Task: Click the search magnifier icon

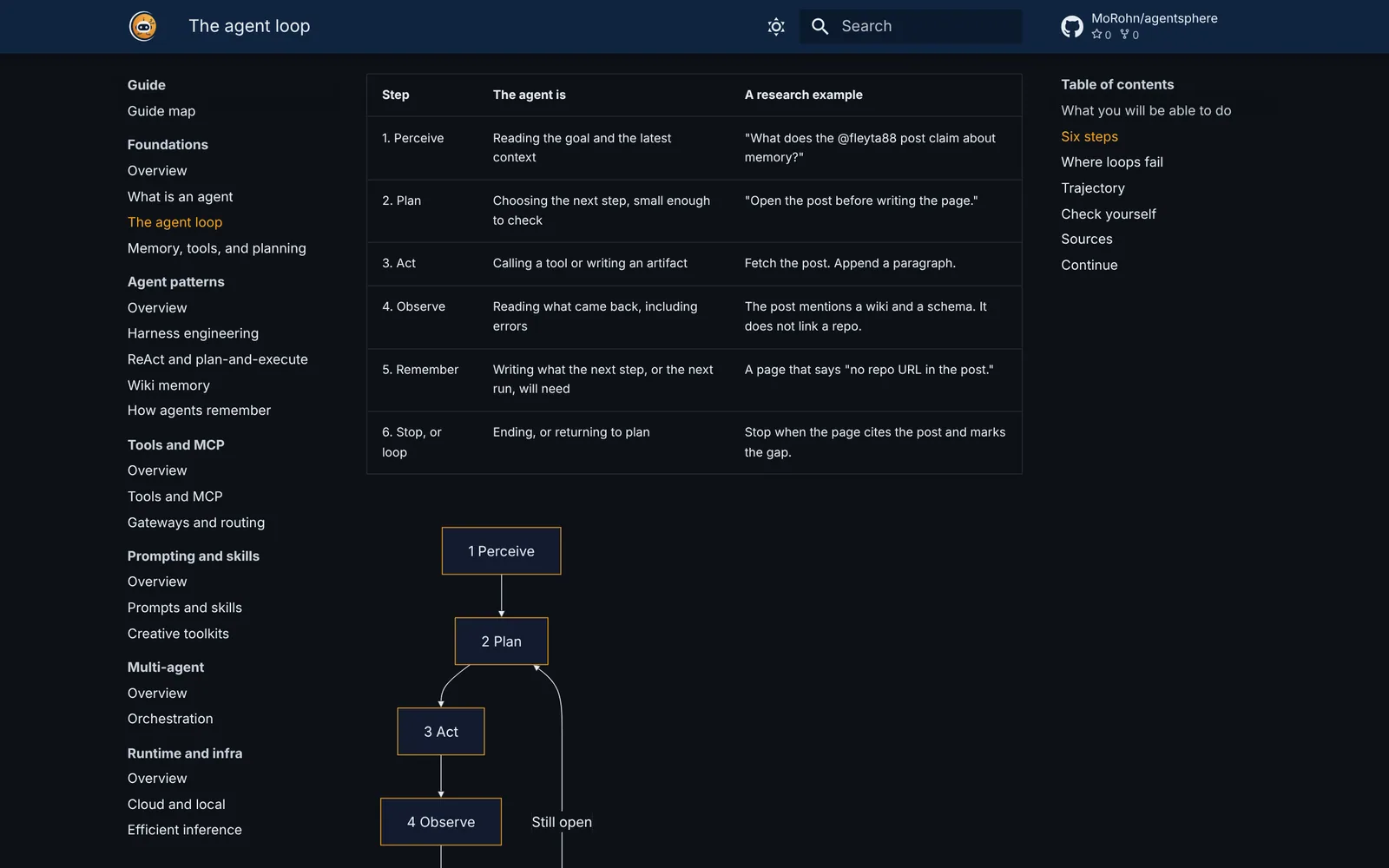Action: (820, 26)
